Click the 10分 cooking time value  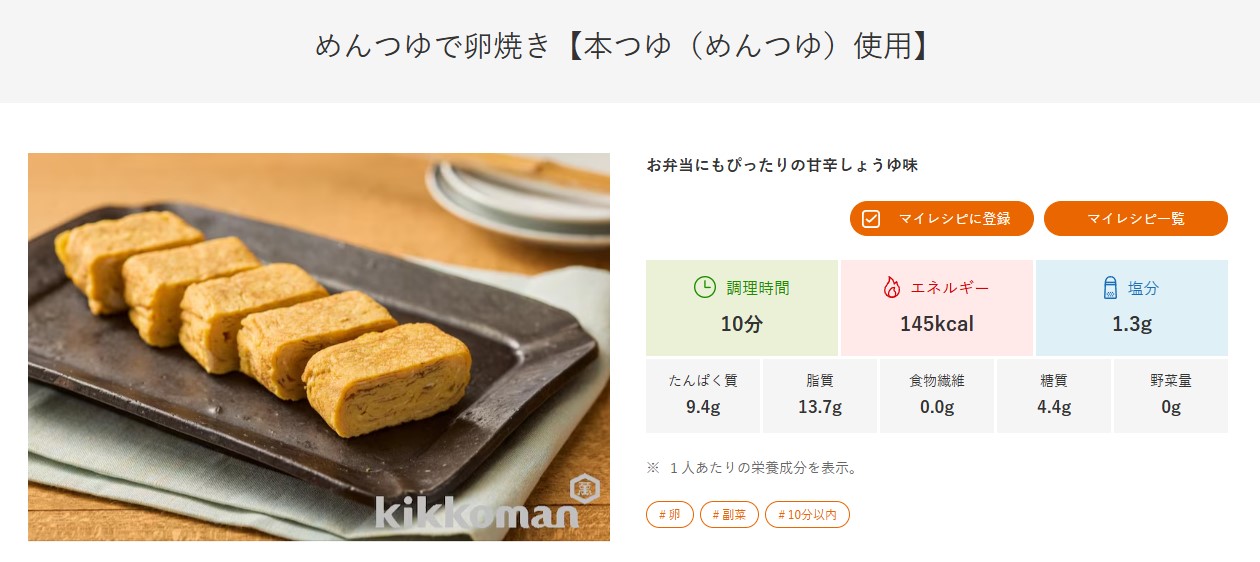click(x=741, y=324)
